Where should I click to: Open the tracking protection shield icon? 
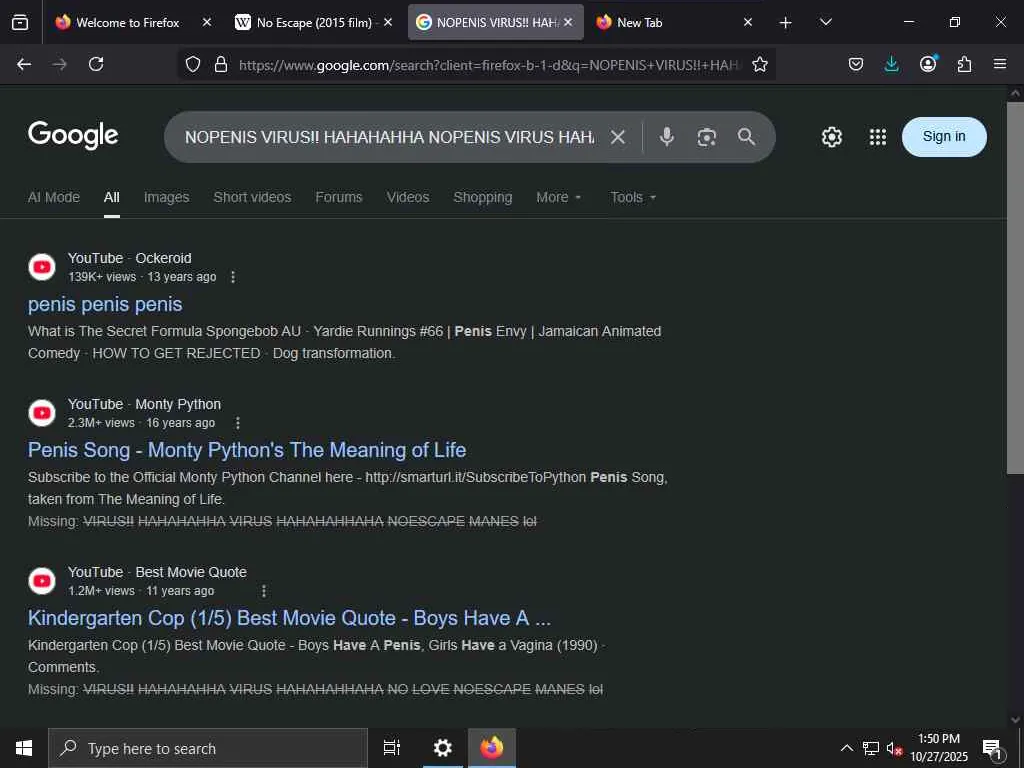(193, 64)
